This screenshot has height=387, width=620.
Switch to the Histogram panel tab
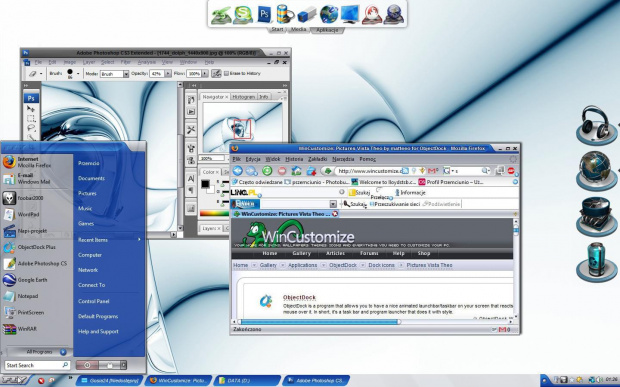244,97
